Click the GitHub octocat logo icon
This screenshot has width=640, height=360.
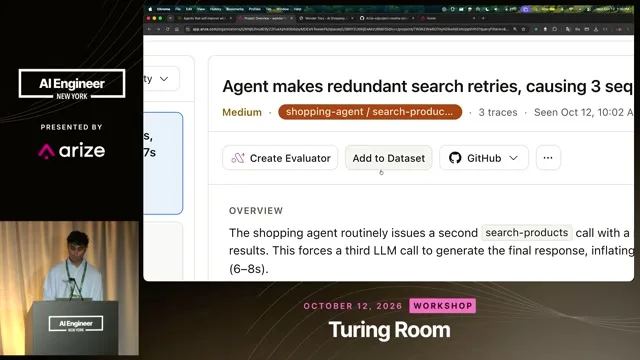[455, 158]
